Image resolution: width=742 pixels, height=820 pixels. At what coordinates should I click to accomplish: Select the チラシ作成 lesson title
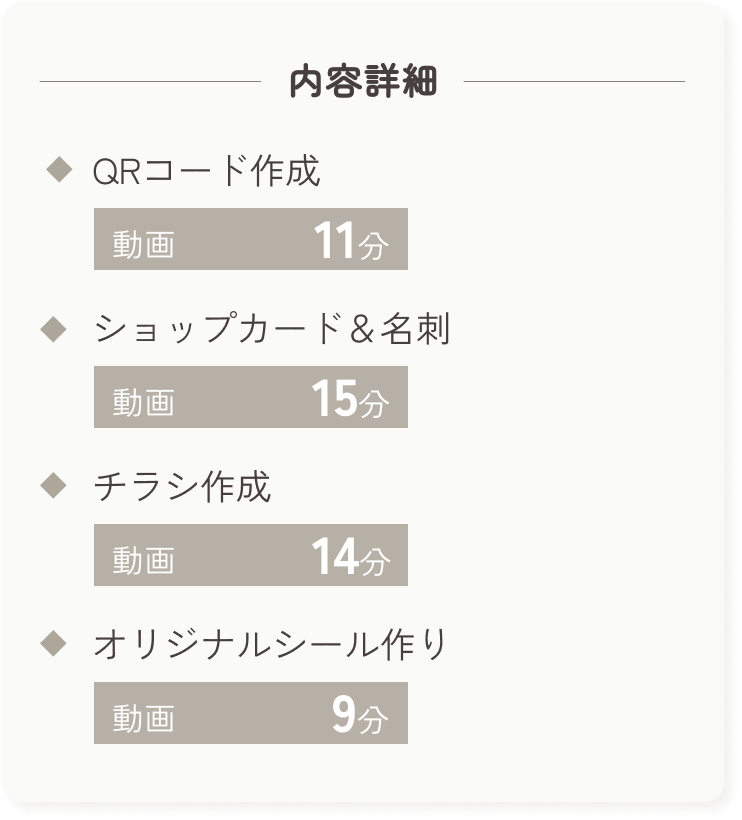[182, 487]
